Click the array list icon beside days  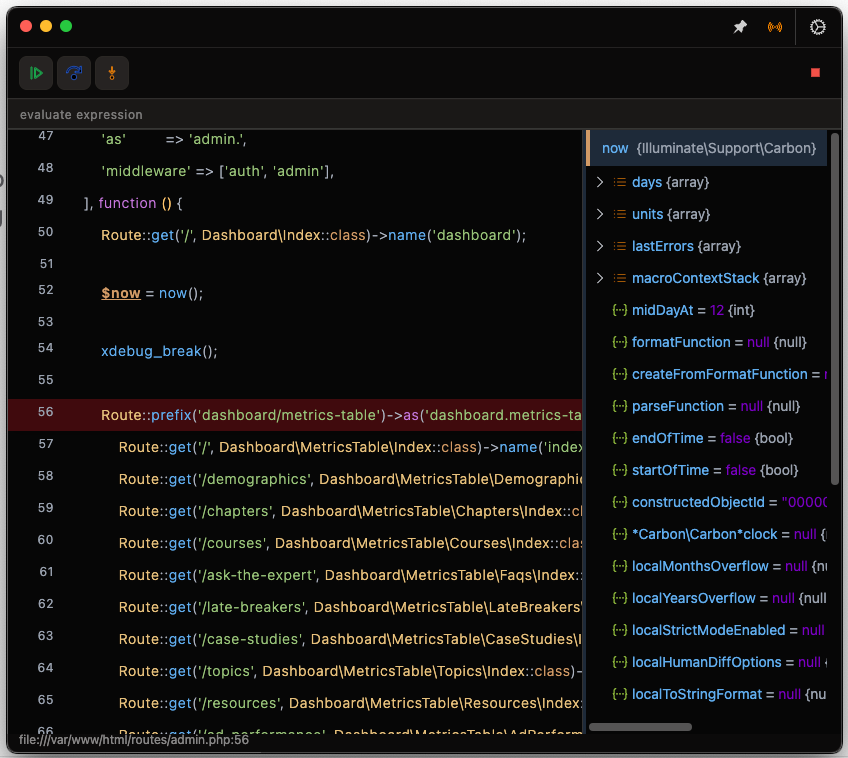[x=618, y=182]
